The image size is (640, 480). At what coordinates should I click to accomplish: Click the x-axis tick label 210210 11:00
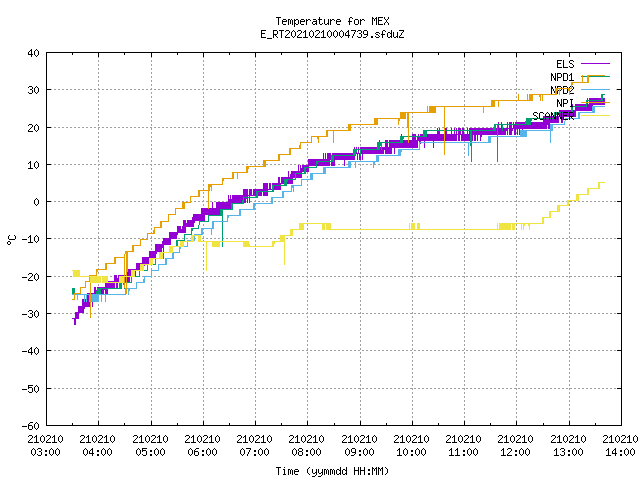[x=463, y=445]
